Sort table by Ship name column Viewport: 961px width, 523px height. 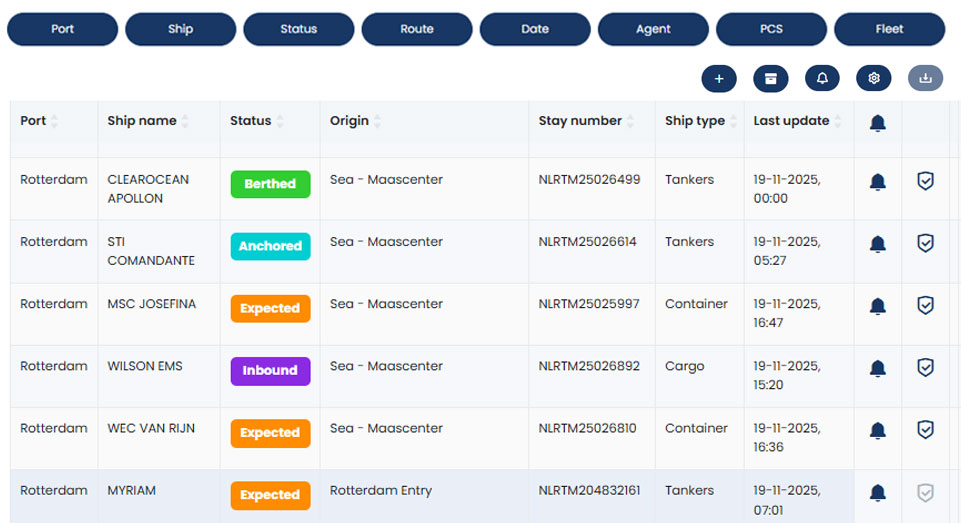(186, 121)
